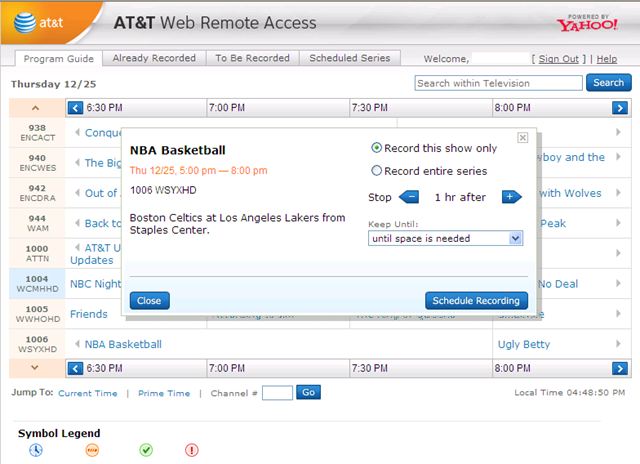
Task: Open the Ugly Betty program
Action: tap(524, 344)
